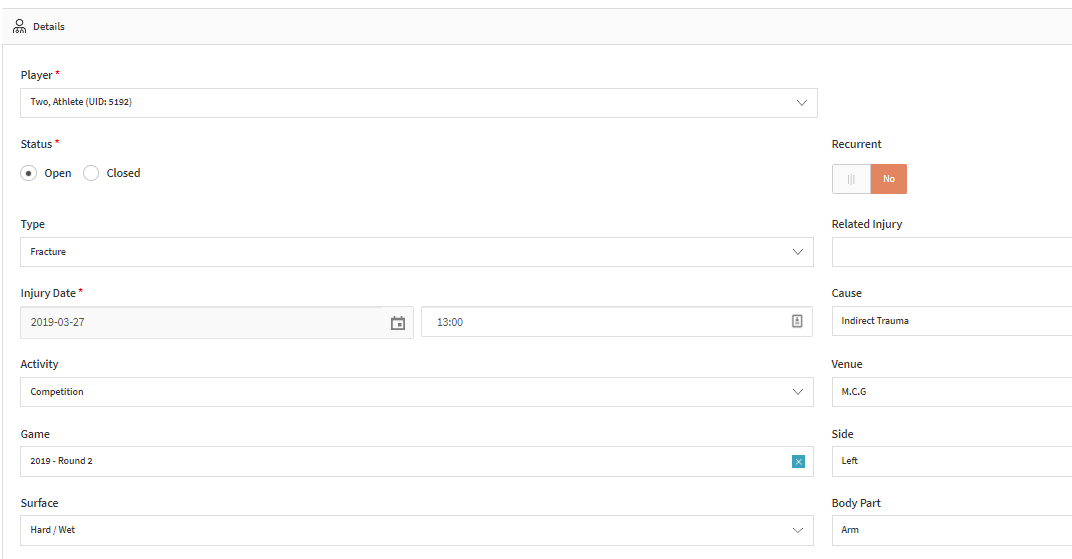Open the Injury Date calendar picker icon

[x=398, y=323]
